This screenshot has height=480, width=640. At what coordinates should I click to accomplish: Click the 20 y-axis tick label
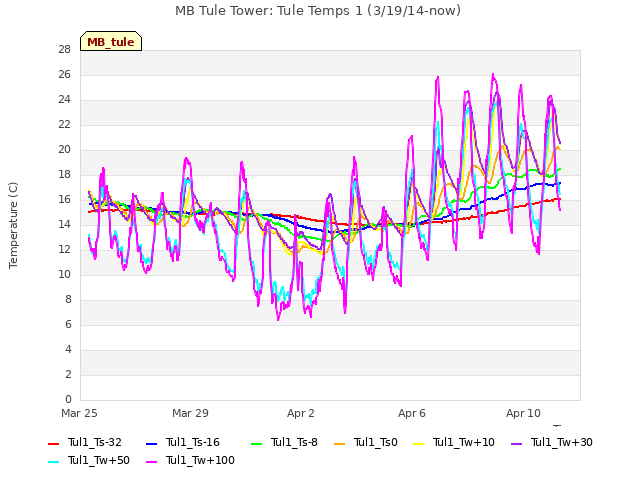[x=64, y=150]
